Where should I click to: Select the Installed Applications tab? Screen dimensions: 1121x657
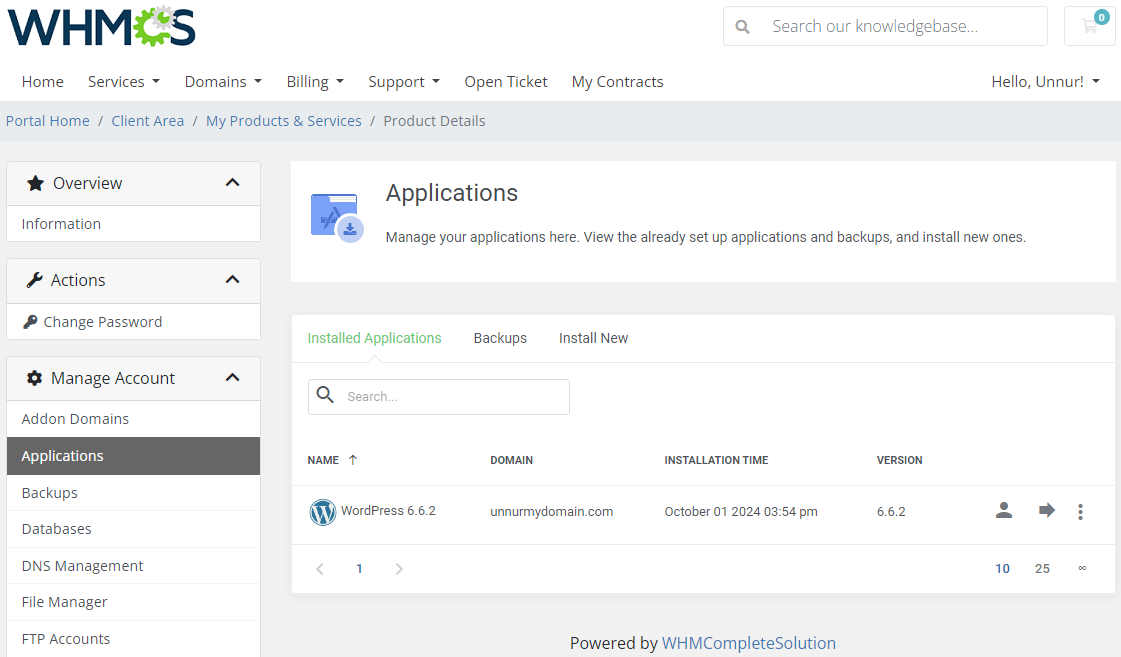(375, 338)
